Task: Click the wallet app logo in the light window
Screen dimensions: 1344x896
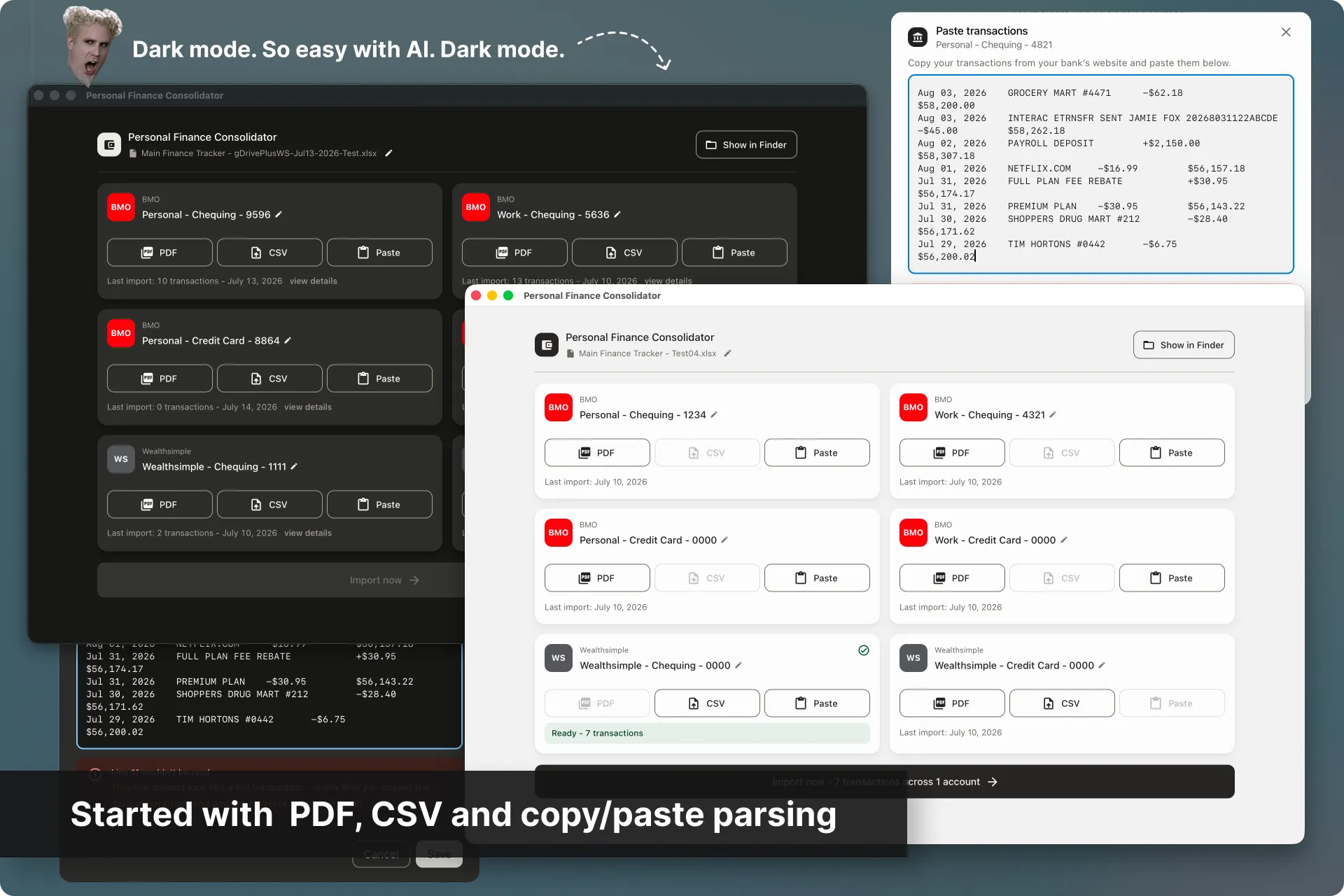Action: [547, 345]
